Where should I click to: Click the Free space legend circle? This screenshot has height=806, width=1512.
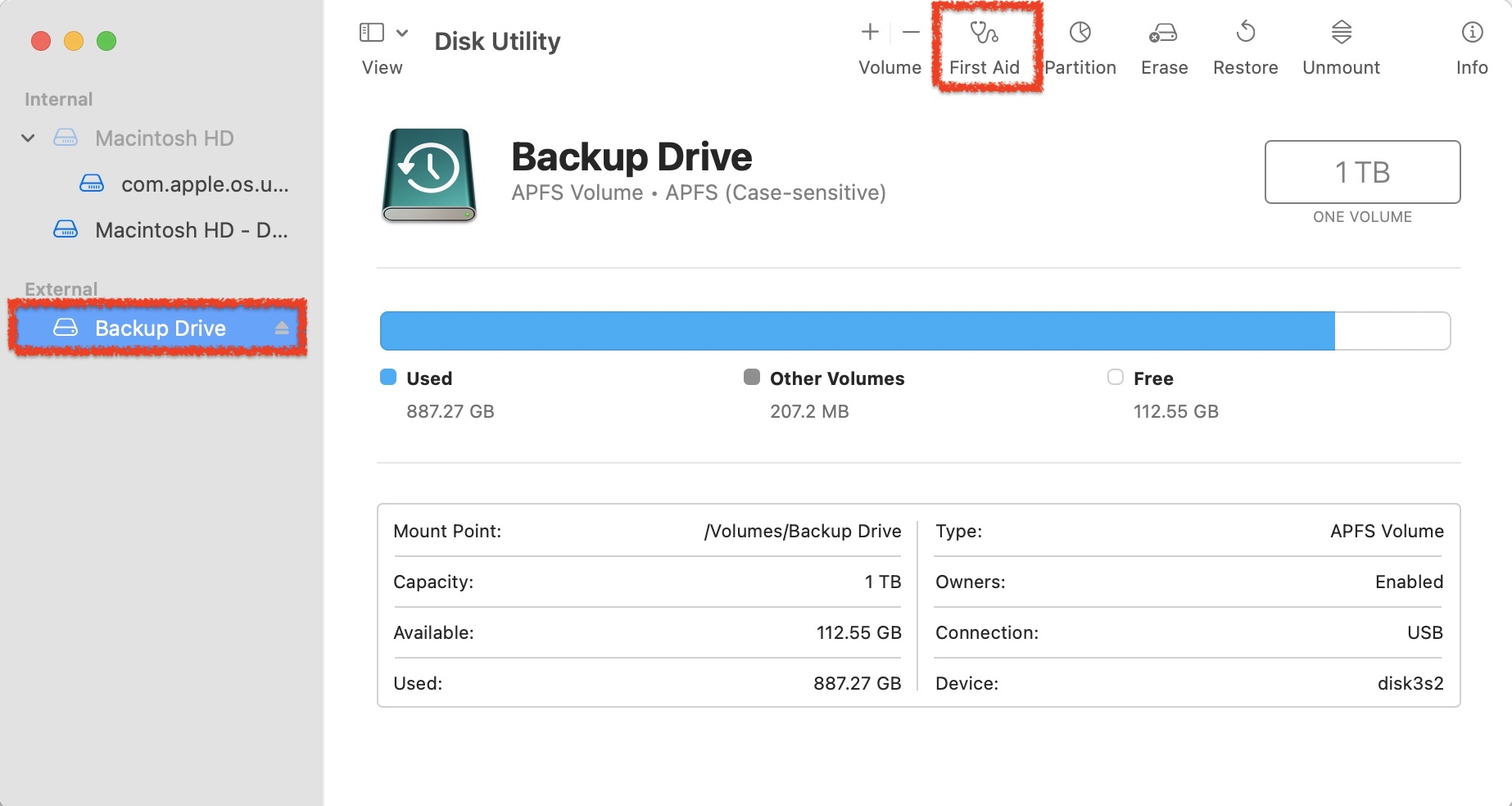pyautogui.click(x=1114, y=378)
